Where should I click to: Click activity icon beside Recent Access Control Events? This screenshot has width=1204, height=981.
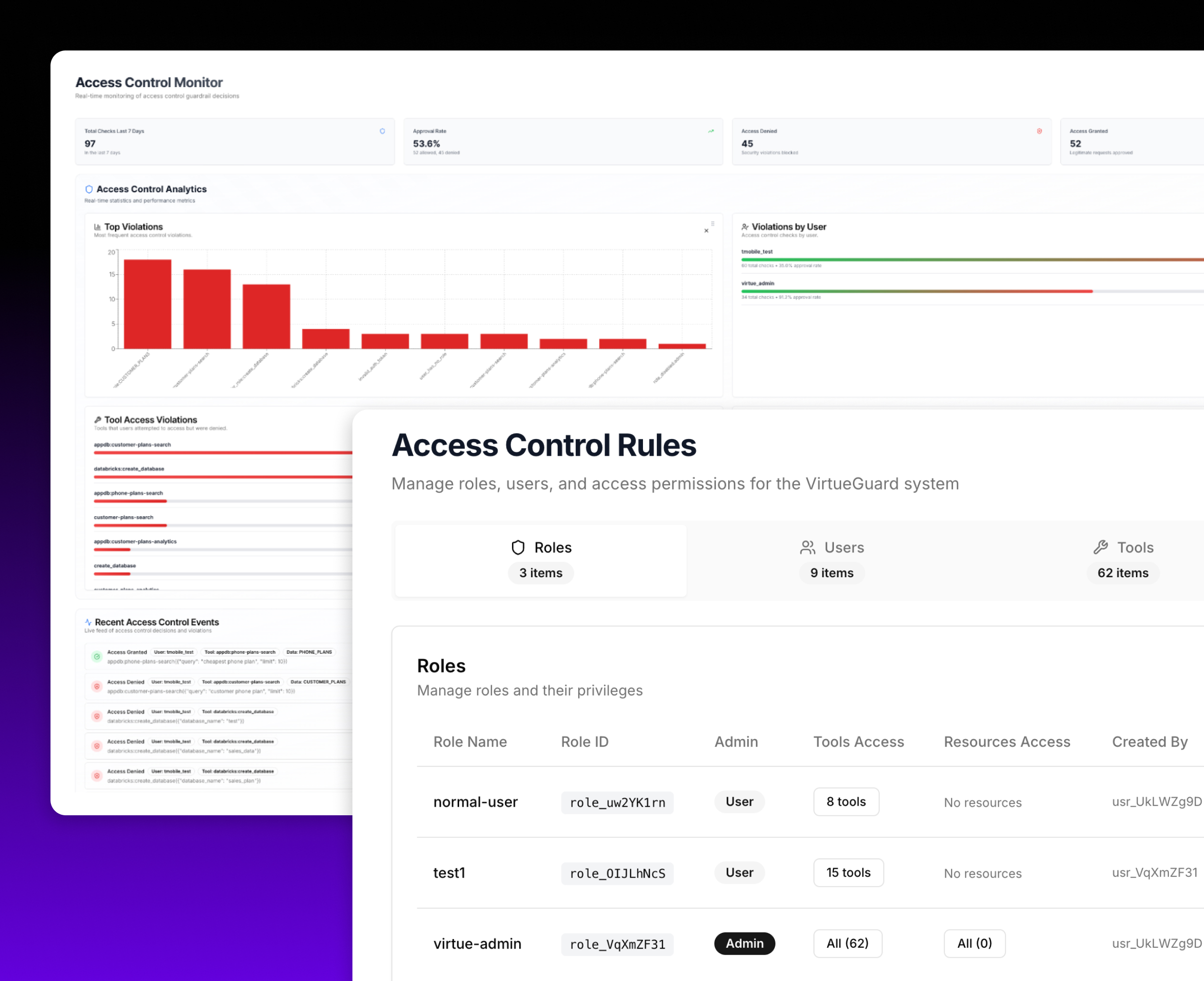click(x=88, y=622)
